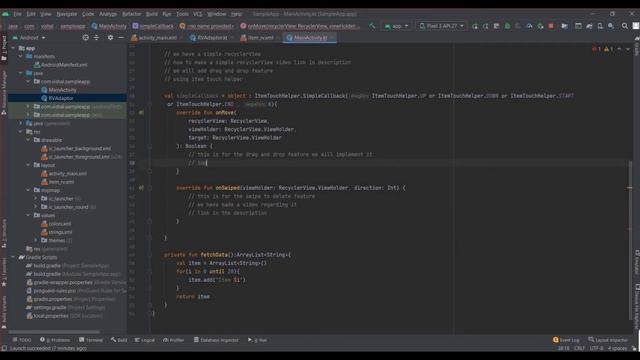This screenshot has width=640, height=360.
Task: Hide the Project panel with the minus icon
Action: [x=121, y=38]
